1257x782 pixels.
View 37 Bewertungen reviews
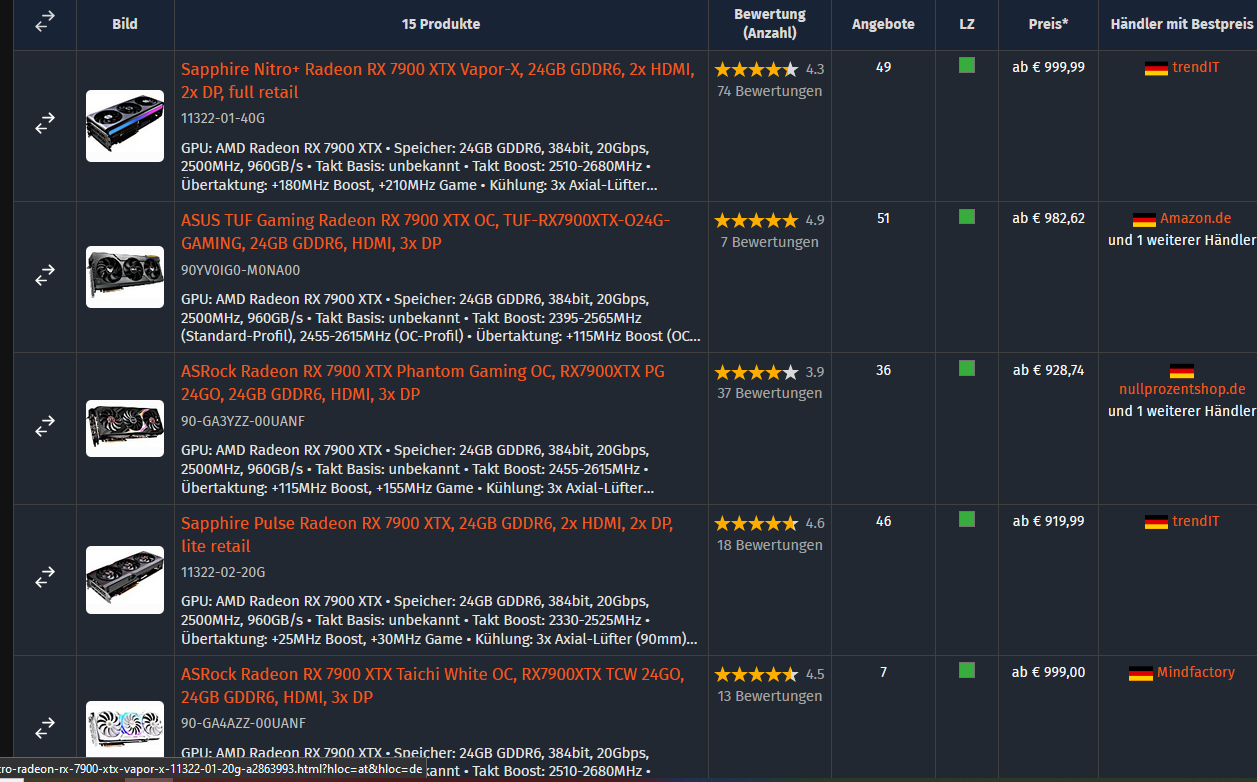tap(769, 393)
